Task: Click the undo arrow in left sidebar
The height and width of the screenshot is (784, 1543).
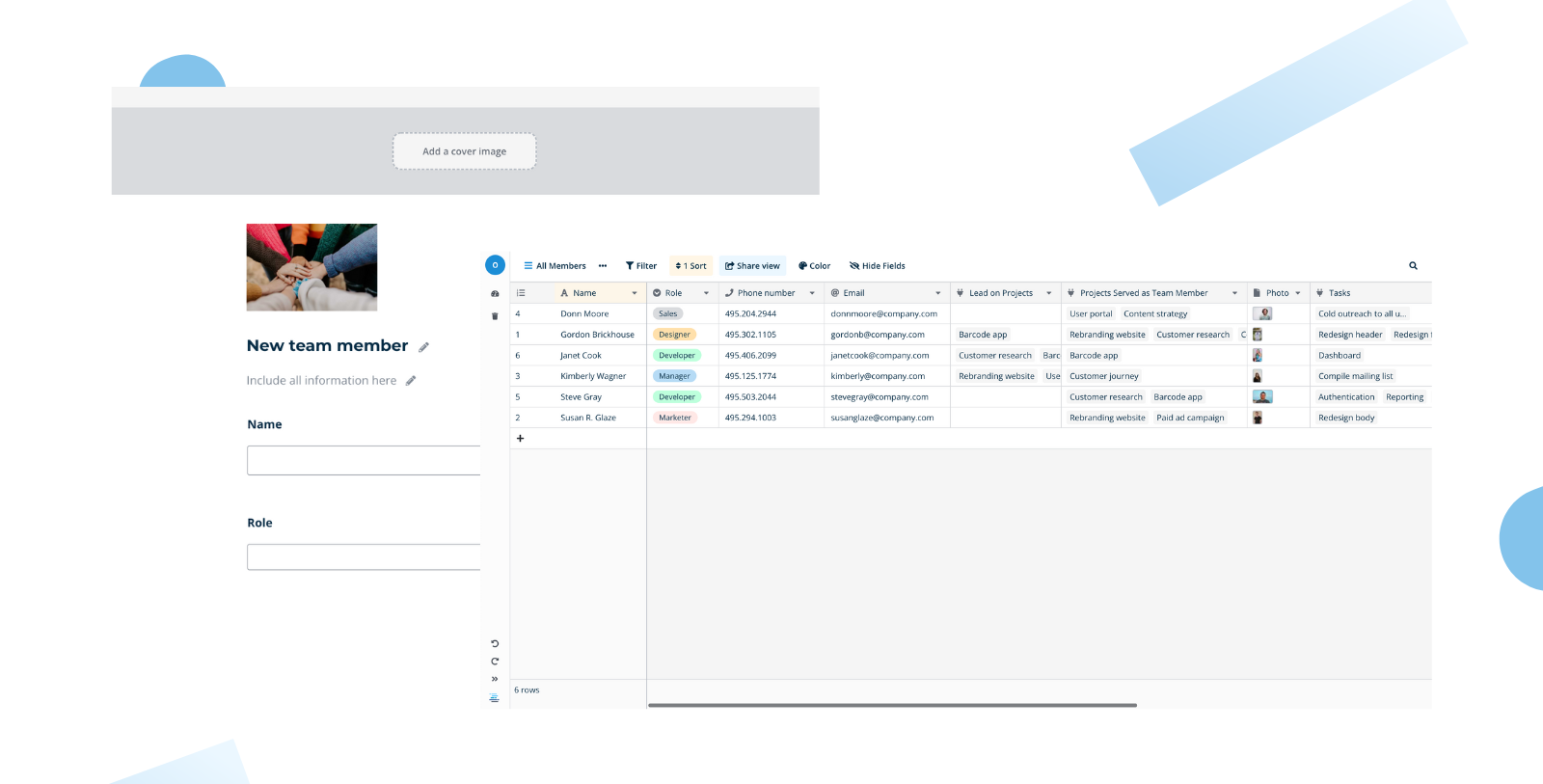Action: click(x=495, y=643)
